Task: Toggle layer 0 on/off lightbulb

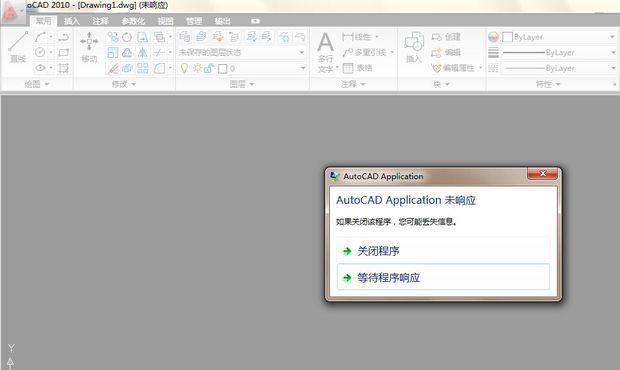Action: [x=184, y=68]
